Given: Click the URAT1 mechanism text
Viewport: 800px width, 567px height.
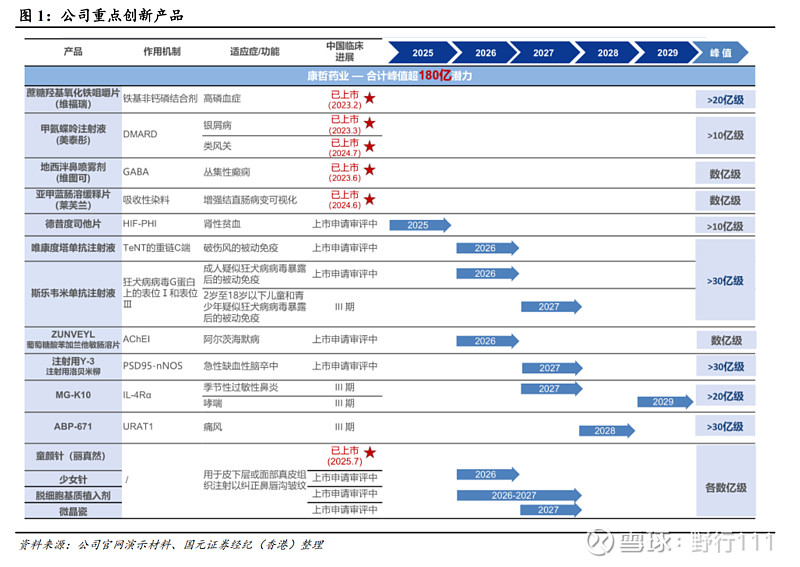Looking at the screenshot, I should (x=138, y=427).
